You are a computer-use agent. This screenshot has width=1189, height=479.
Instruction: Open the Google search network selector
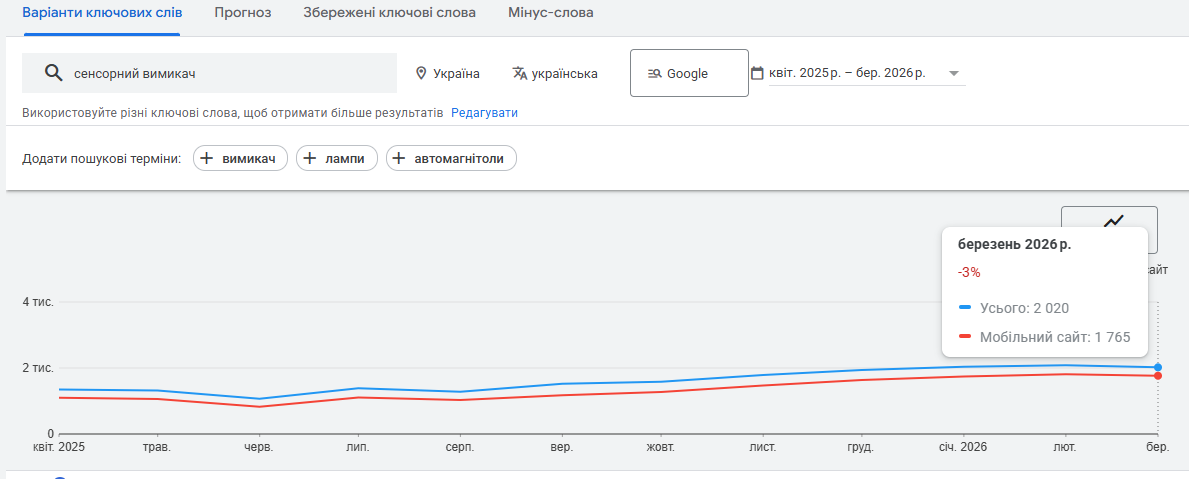coord(688,73)
